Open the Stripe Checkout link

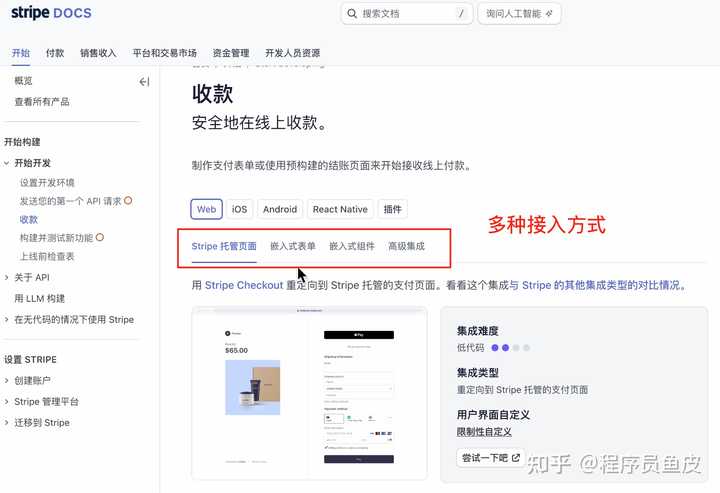244,285
